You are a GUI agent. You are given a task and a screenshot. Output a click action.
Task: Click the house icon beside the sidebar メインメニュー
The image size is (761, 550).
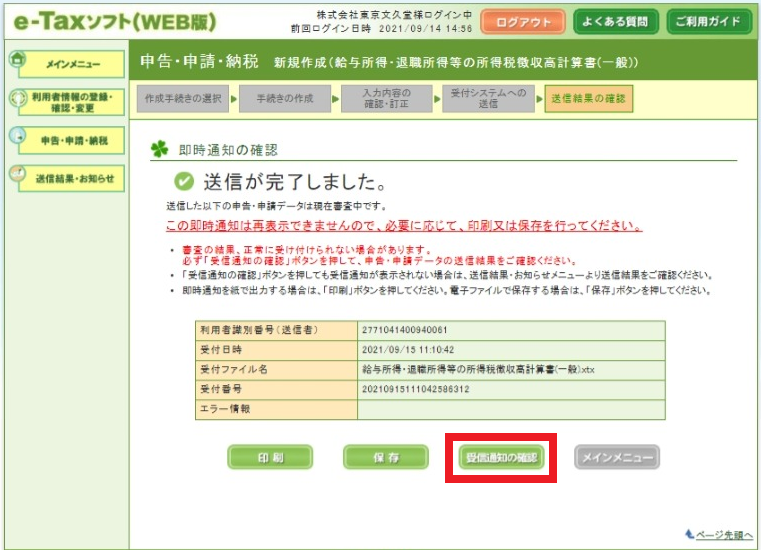coord(17,58)
